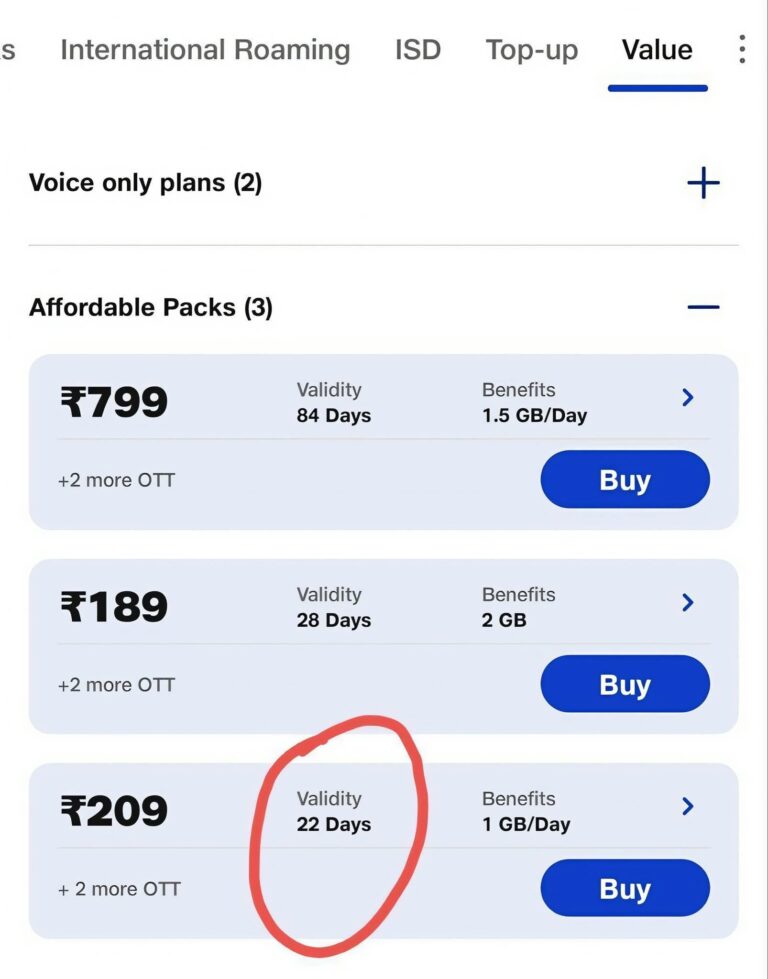Buy the ₹209 pack
The width and height of the screenshot is (768, 979).
625,889
